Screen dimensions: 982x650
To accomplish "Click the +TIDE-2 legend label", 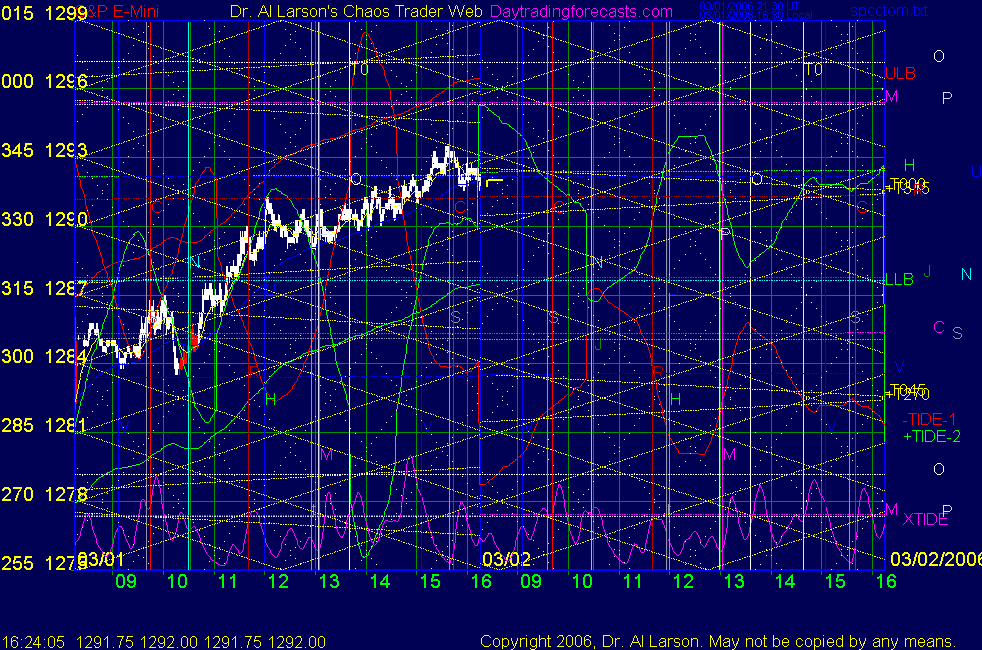I will click(931, 436).
